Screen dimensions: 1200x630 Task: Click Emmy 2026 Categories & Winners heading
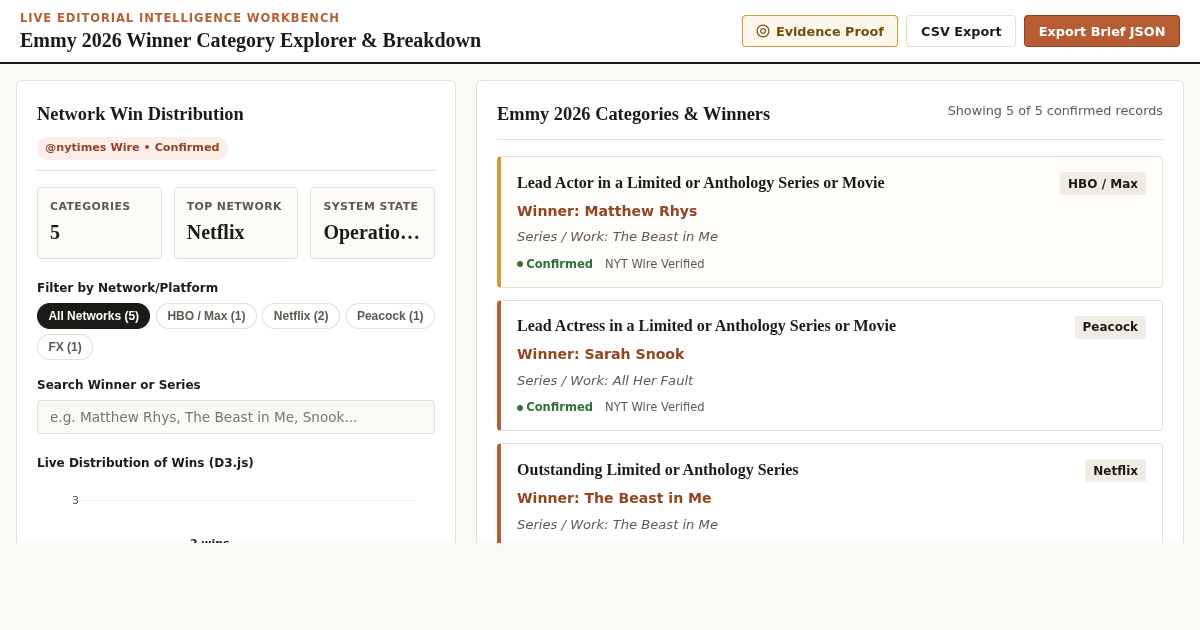point(633,114)
